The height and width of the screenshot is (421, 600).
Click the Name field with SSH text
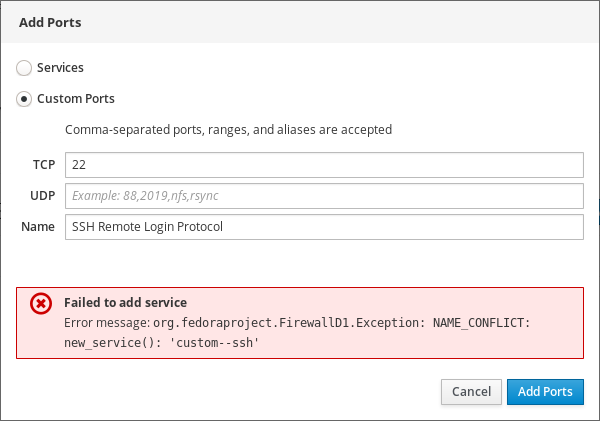[x=323, y=227]
